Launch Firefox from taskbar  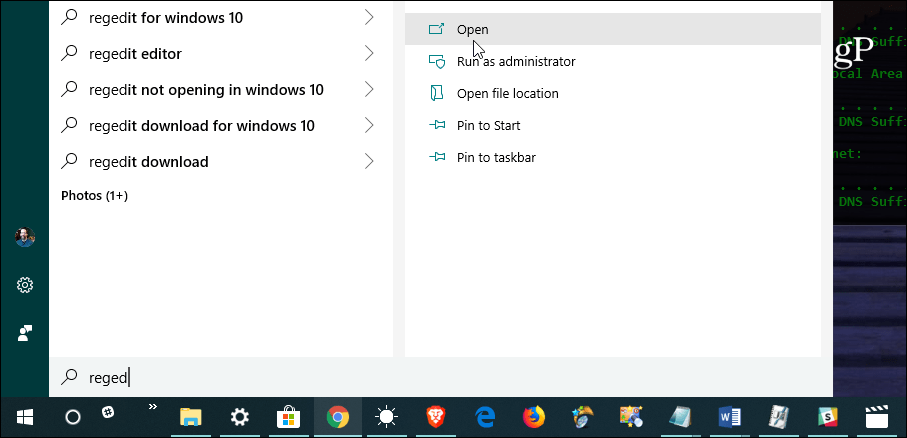coord(534,417)
